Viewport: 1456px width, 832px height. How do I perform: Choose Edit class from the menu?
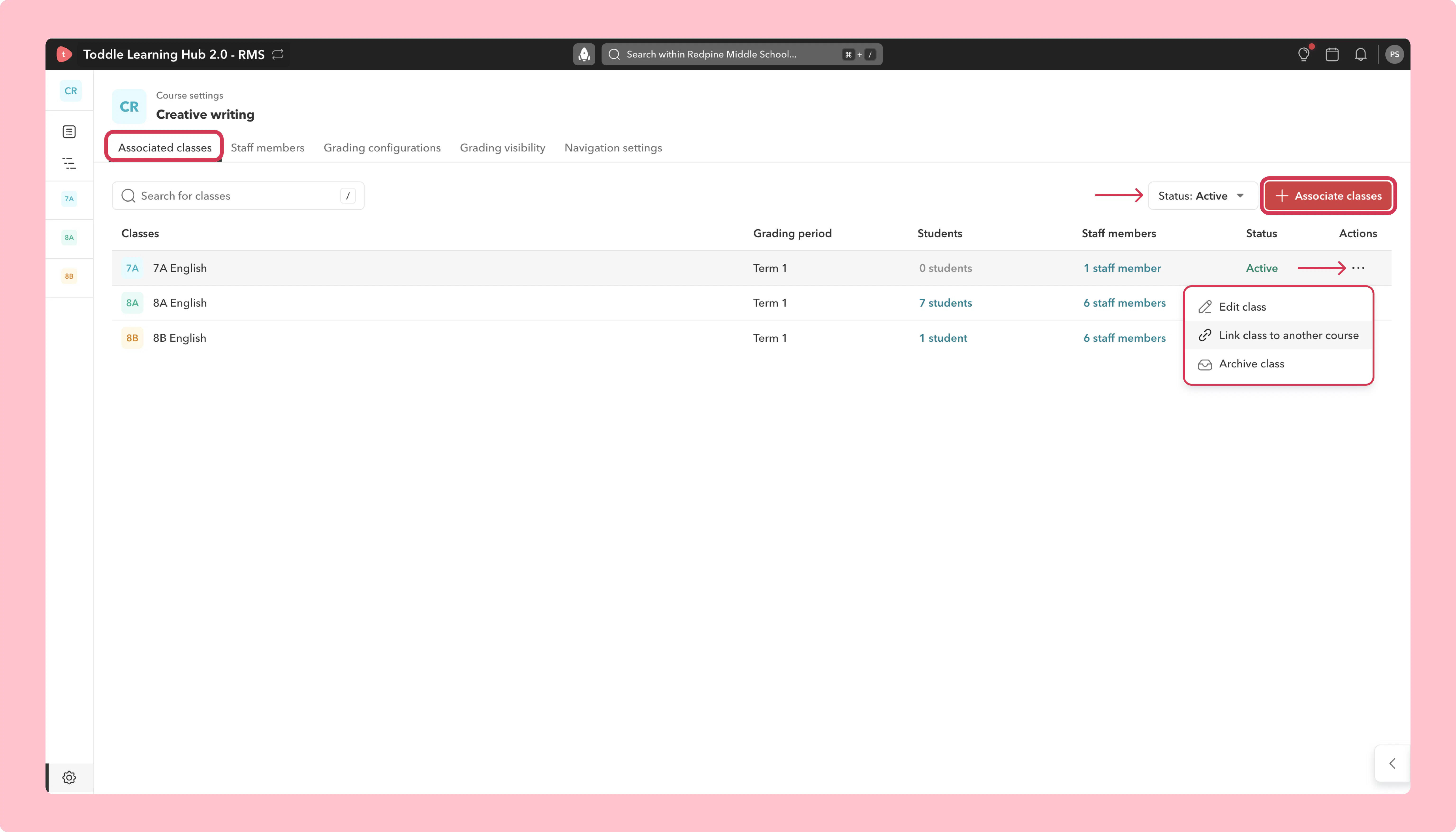coord(1278,307)
